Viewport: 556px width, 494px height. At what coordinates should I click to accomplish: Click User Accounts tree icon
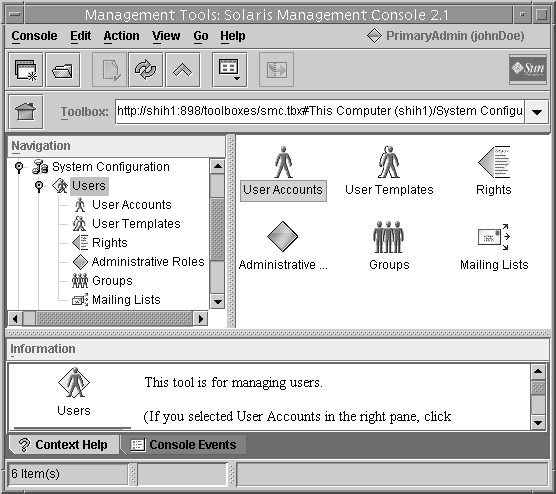point(80,205)
